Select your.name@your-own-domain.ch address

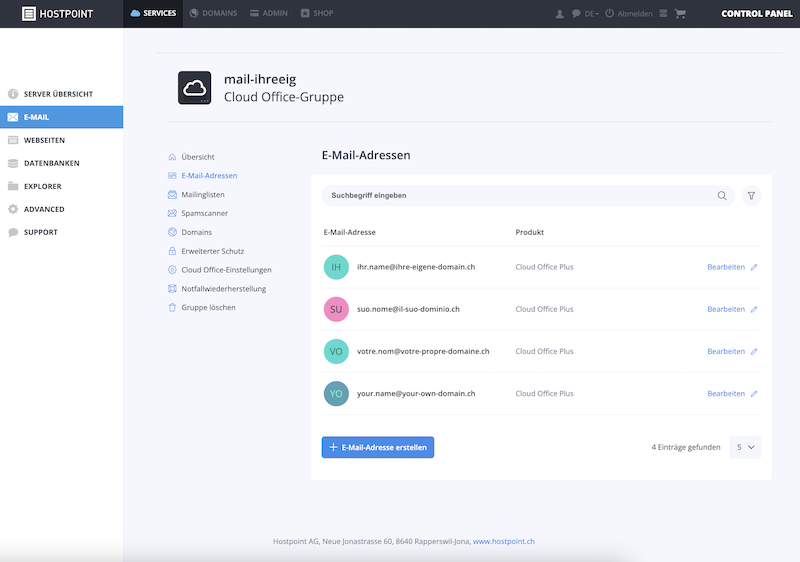[416, 394]
